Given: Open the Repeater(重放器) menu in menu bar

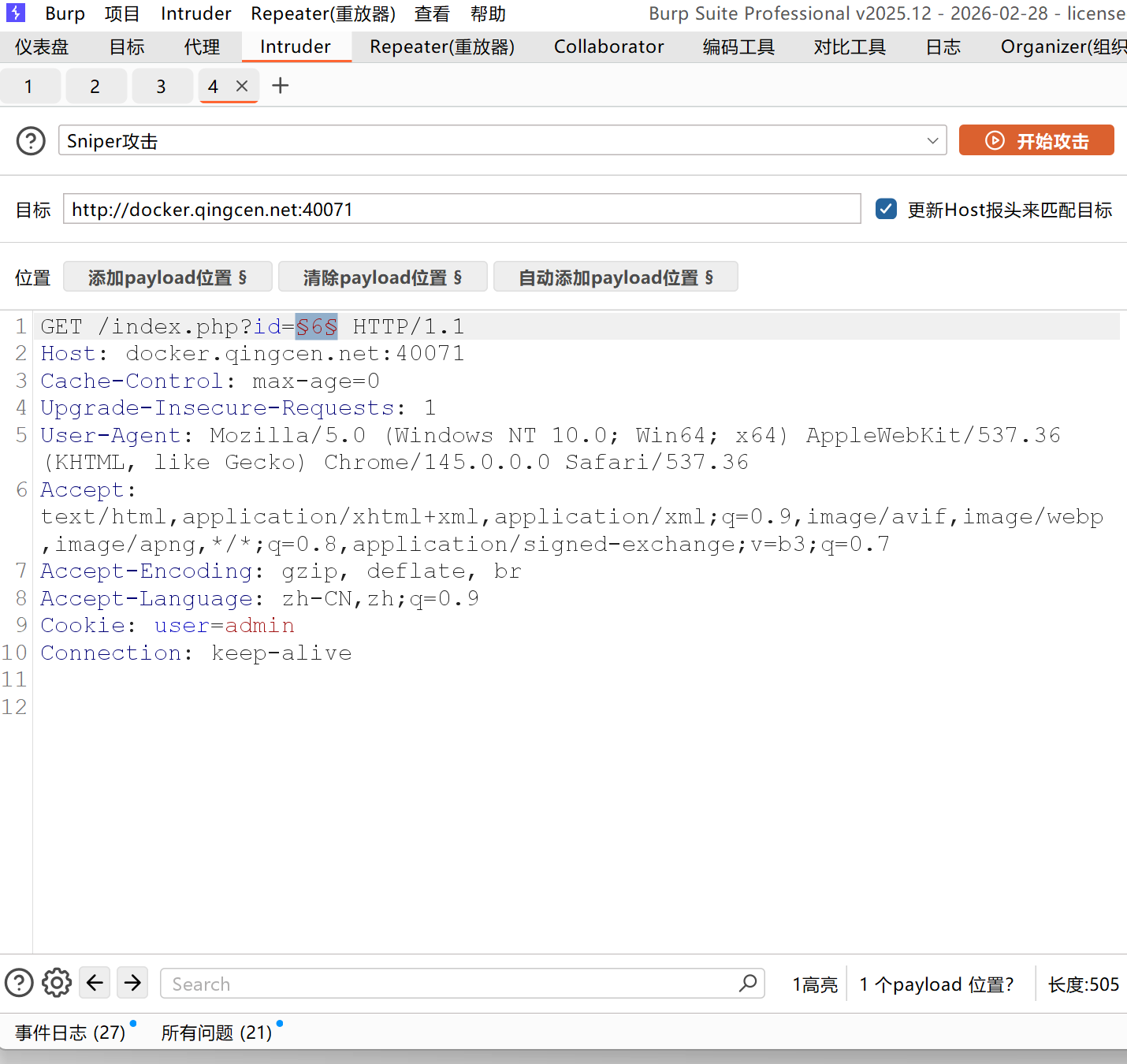Looking at the screenshot, I should coord(323,13).
